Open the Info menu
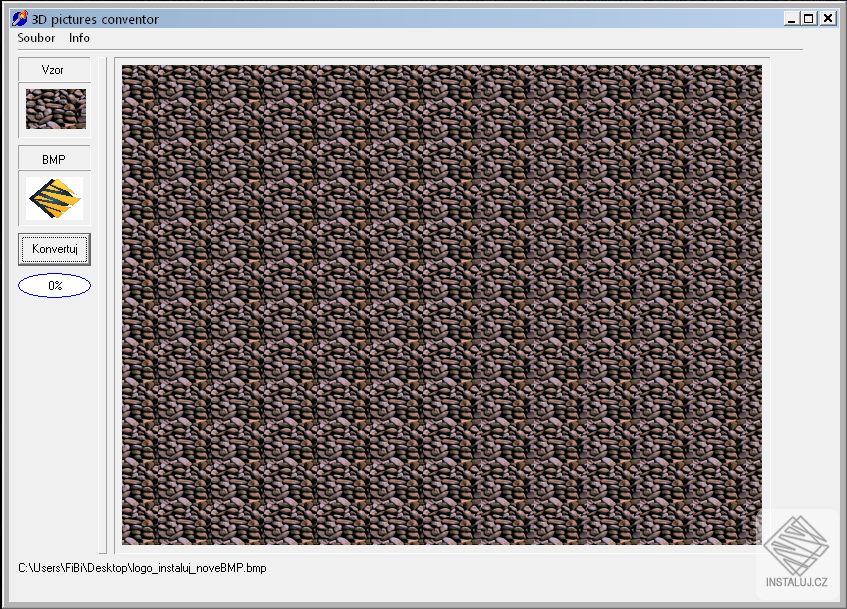 tap(79, 38)
